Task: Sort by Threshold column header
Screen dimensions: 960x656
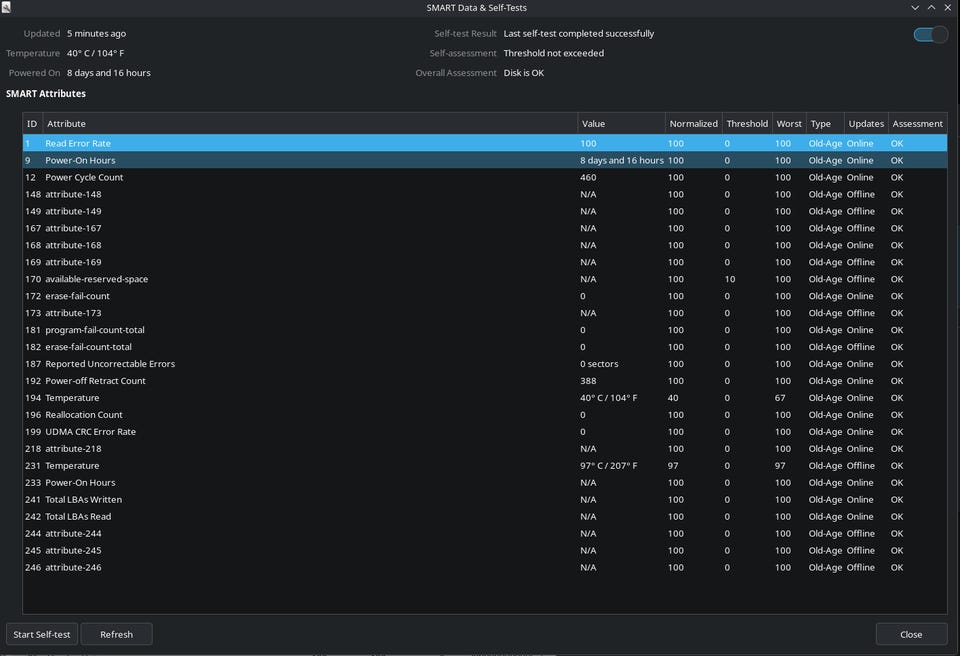Action: 747,123
